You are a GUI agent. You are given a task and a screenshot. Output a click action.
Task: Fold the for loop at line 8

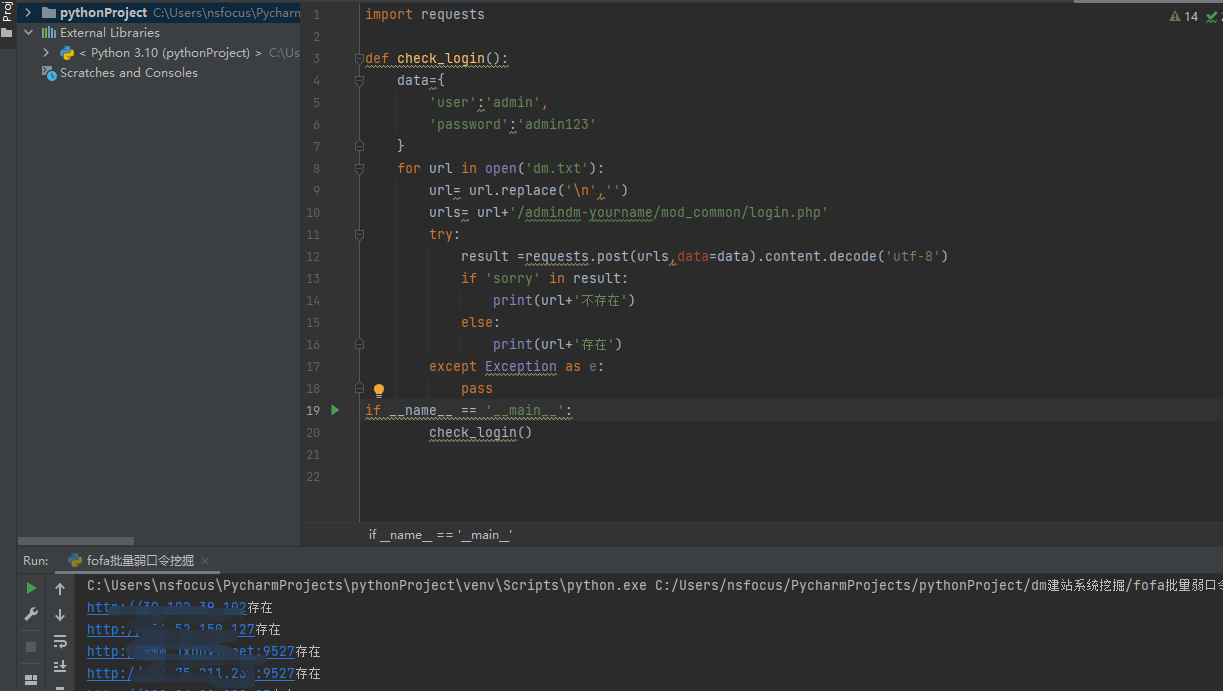359,169
